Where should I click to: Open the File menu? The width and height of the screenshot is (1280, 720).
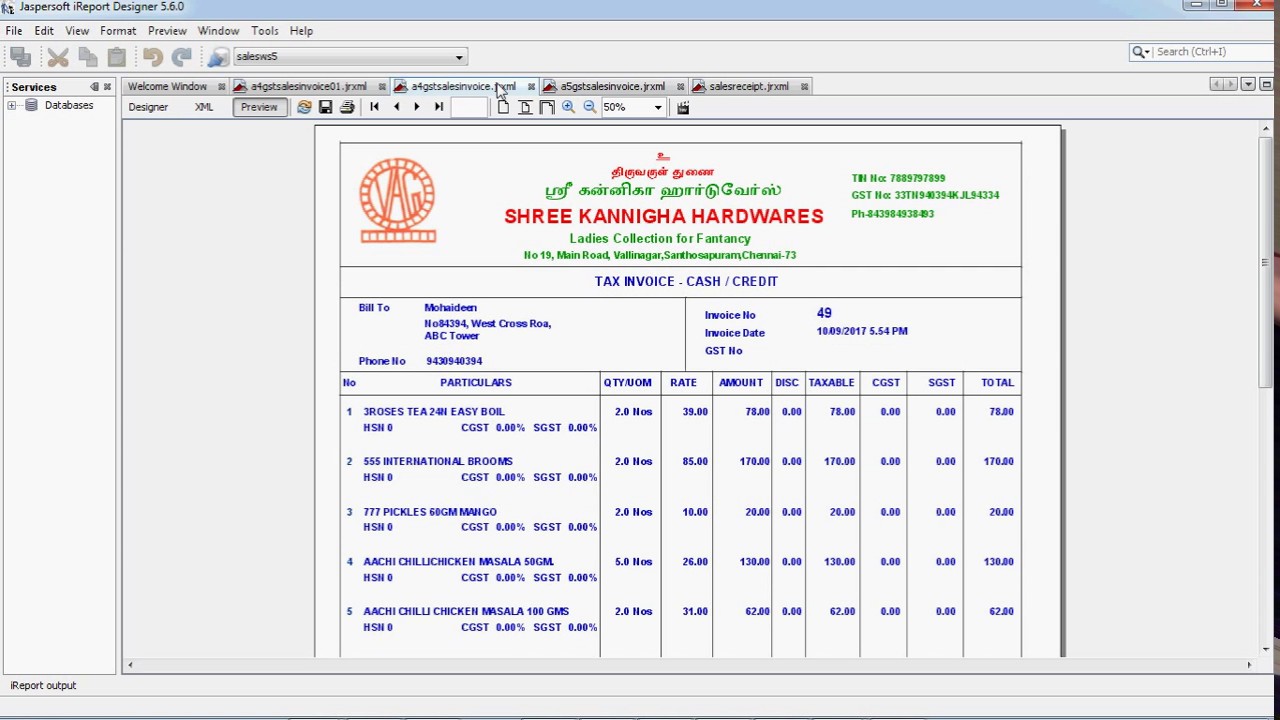point(14,31)
